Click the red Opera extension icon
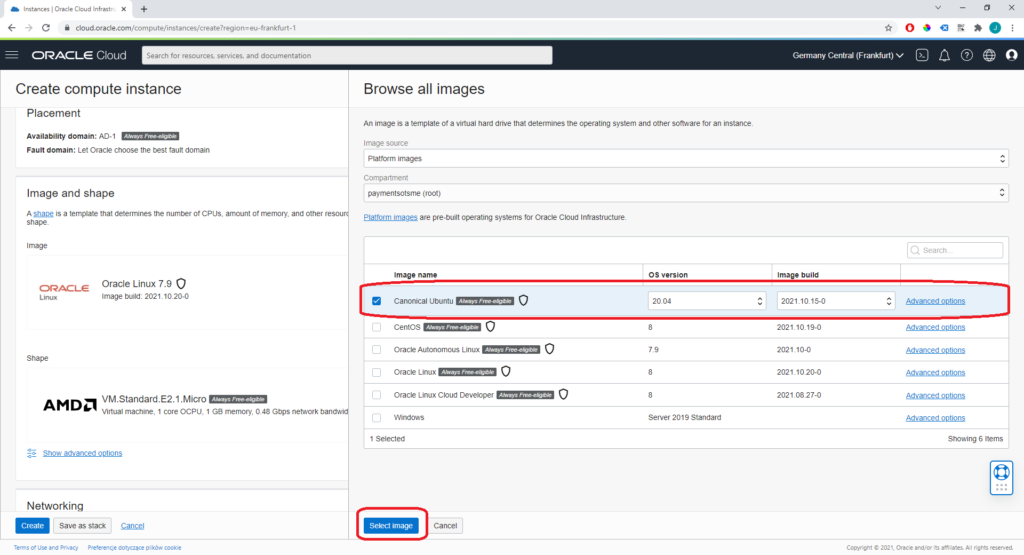 910,27
